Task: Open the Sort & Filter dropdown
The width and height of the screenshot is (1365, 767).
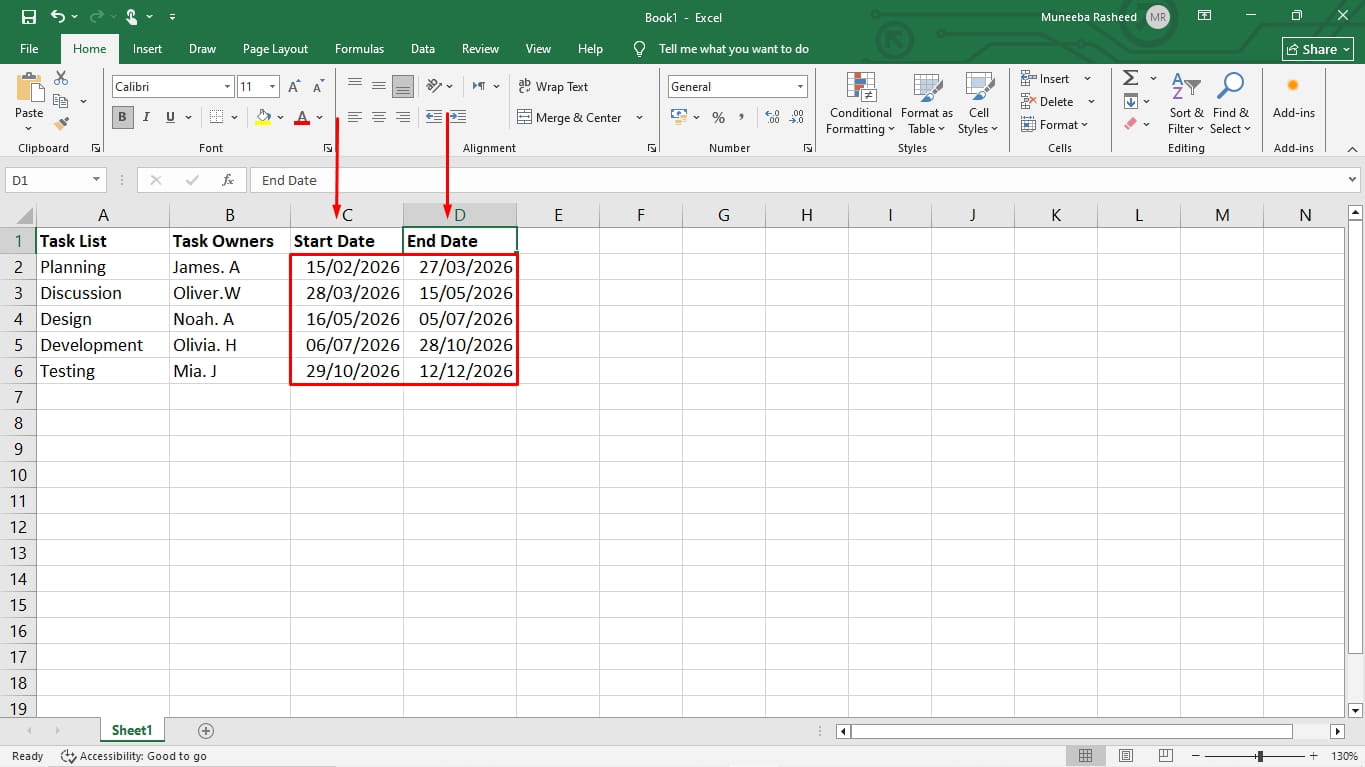Action: pyautogui.click(x=1186, y=104)
